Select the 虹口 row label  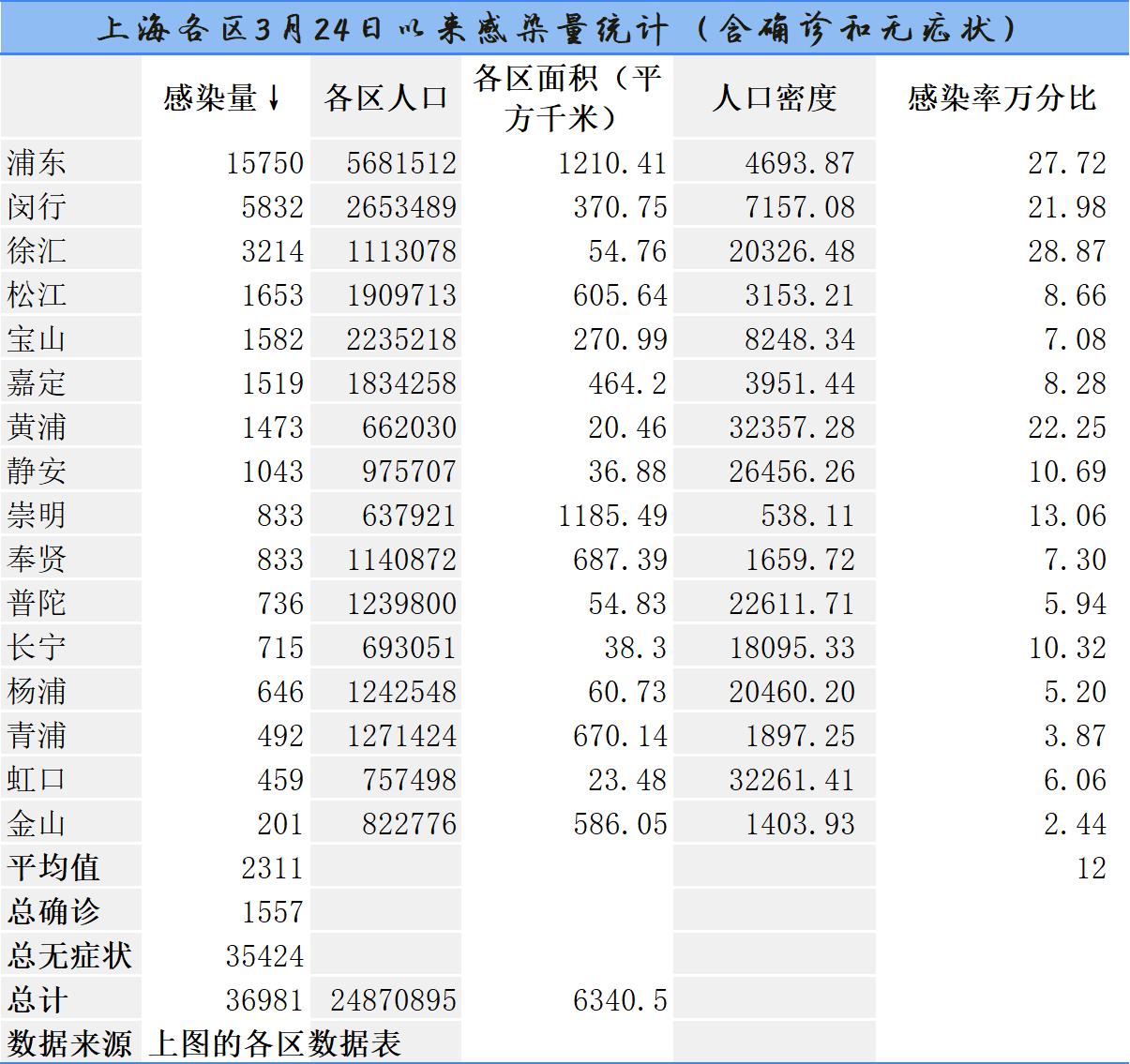(x=37, y=780)
